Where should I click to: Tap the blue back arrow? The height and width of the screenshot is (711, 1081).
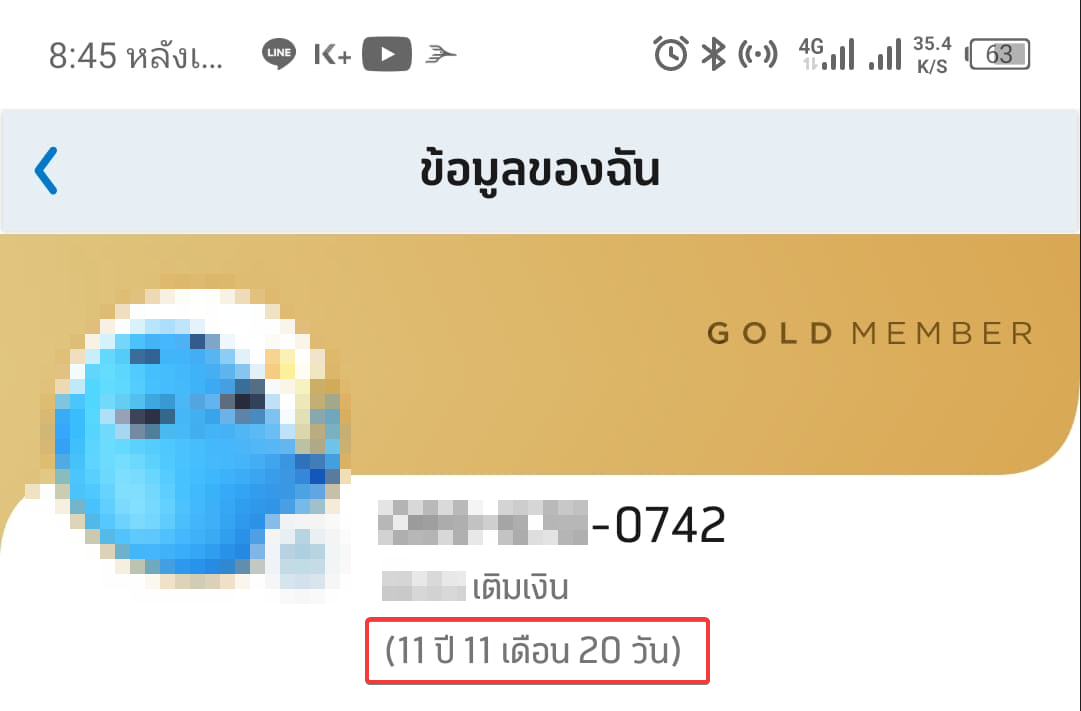coord(46,170)
